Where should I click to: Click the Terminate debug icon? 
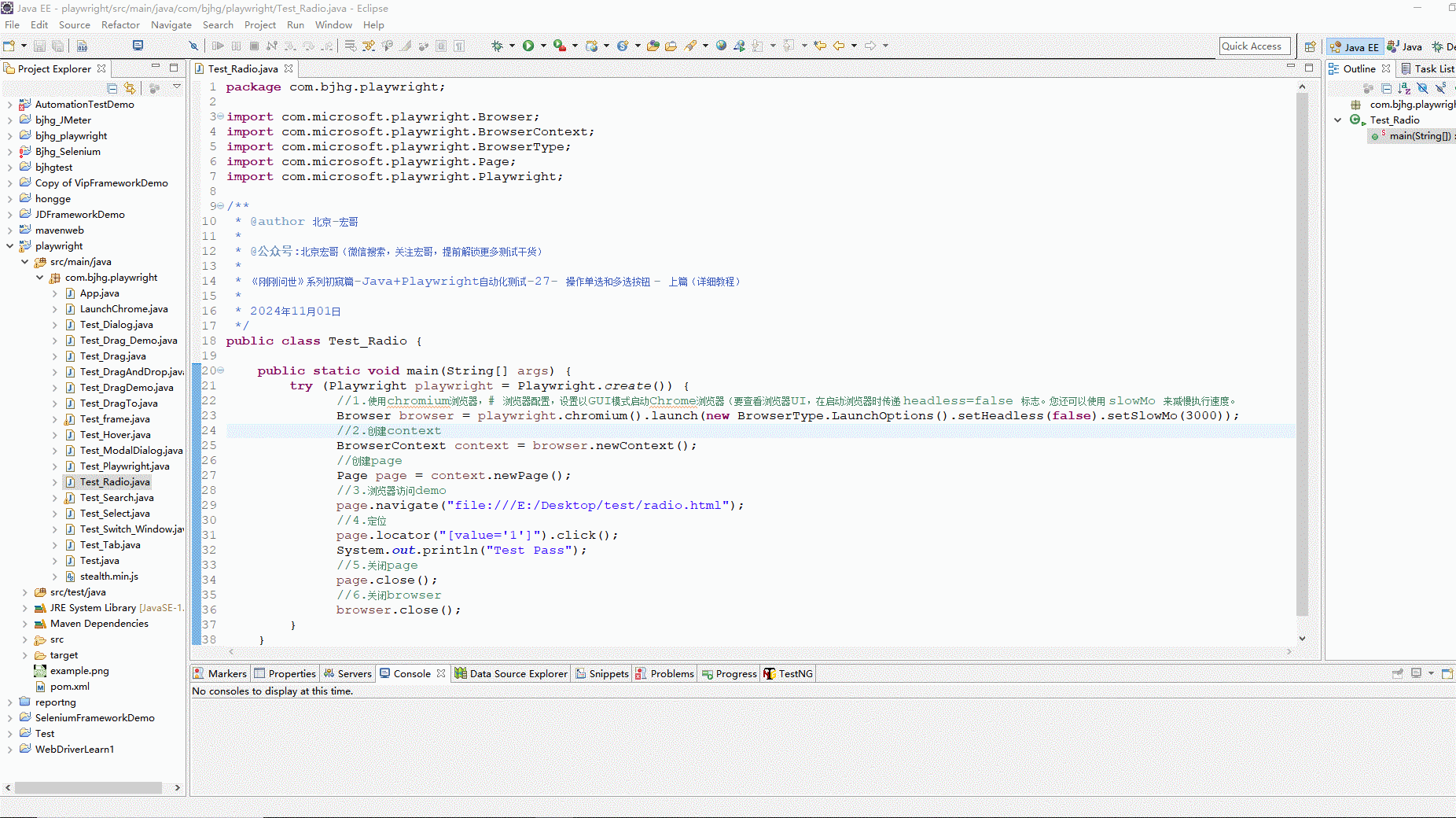pos(254,46)
